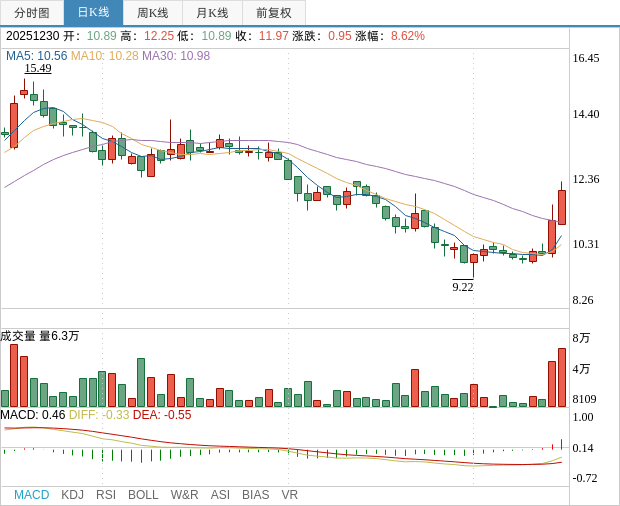The height and width of the screenshot is (506, 620).
Task: Select the BOLL indicator
Action: coord(143,495)
